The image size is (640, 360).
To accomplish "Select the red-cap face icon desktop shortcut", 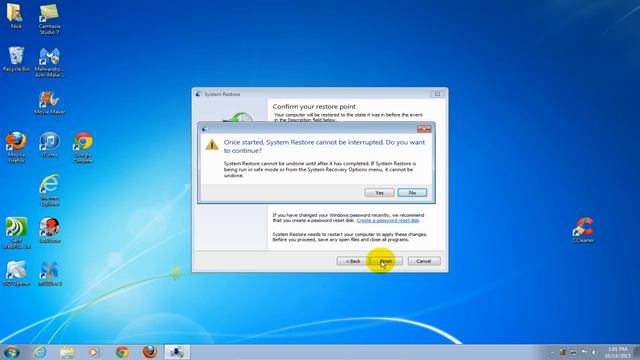I will click(49, 230).
